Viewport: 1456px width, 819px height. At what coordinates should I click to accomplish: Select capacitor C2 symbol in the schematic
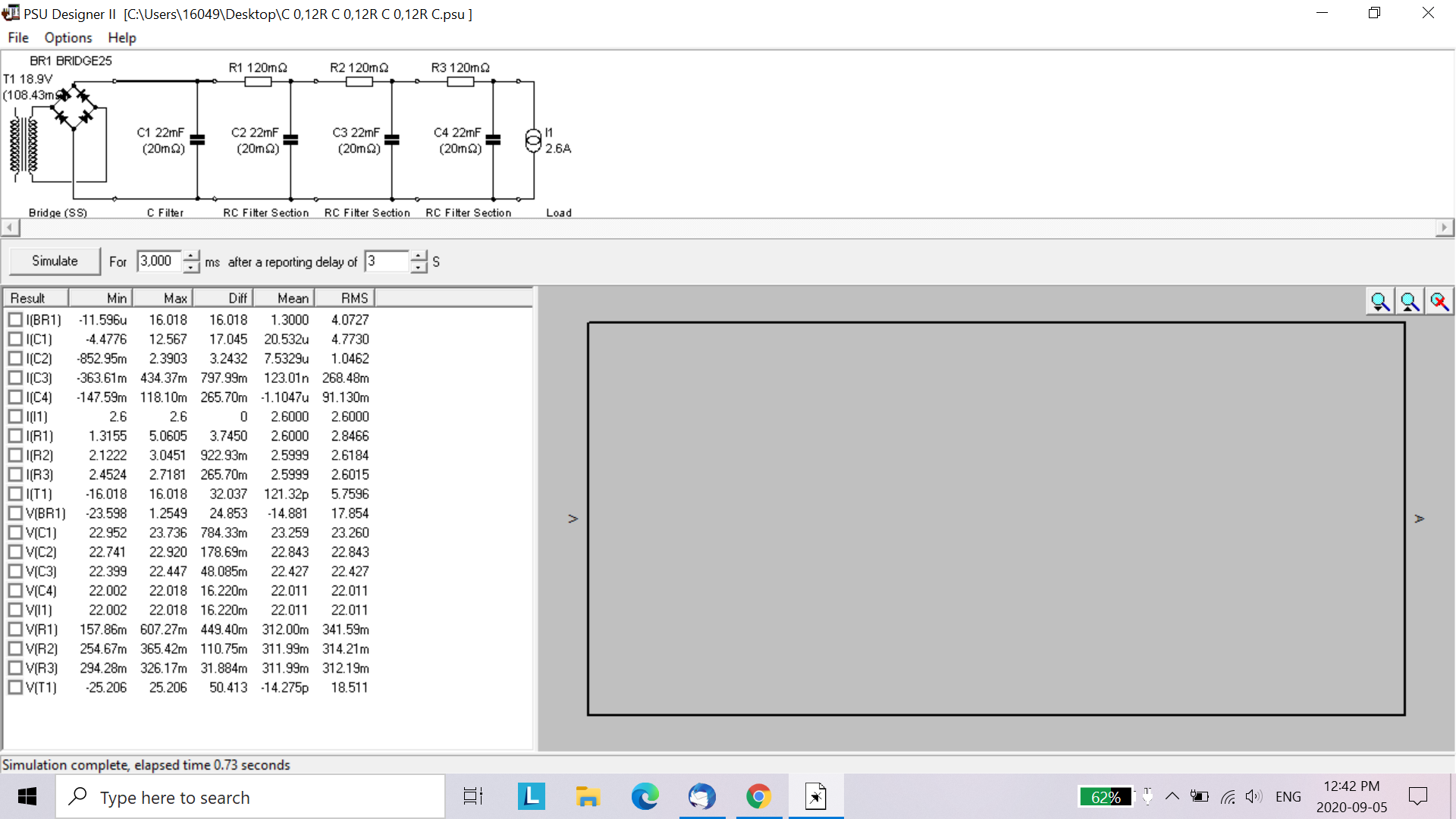point(290,140)
